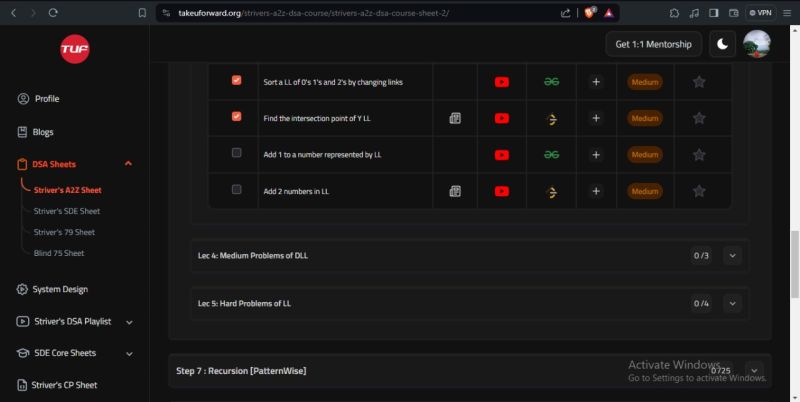Select Striver's A2Z Sheet in sidebar
The height and width of the screenshot is (402, 800).
[67, 190]
